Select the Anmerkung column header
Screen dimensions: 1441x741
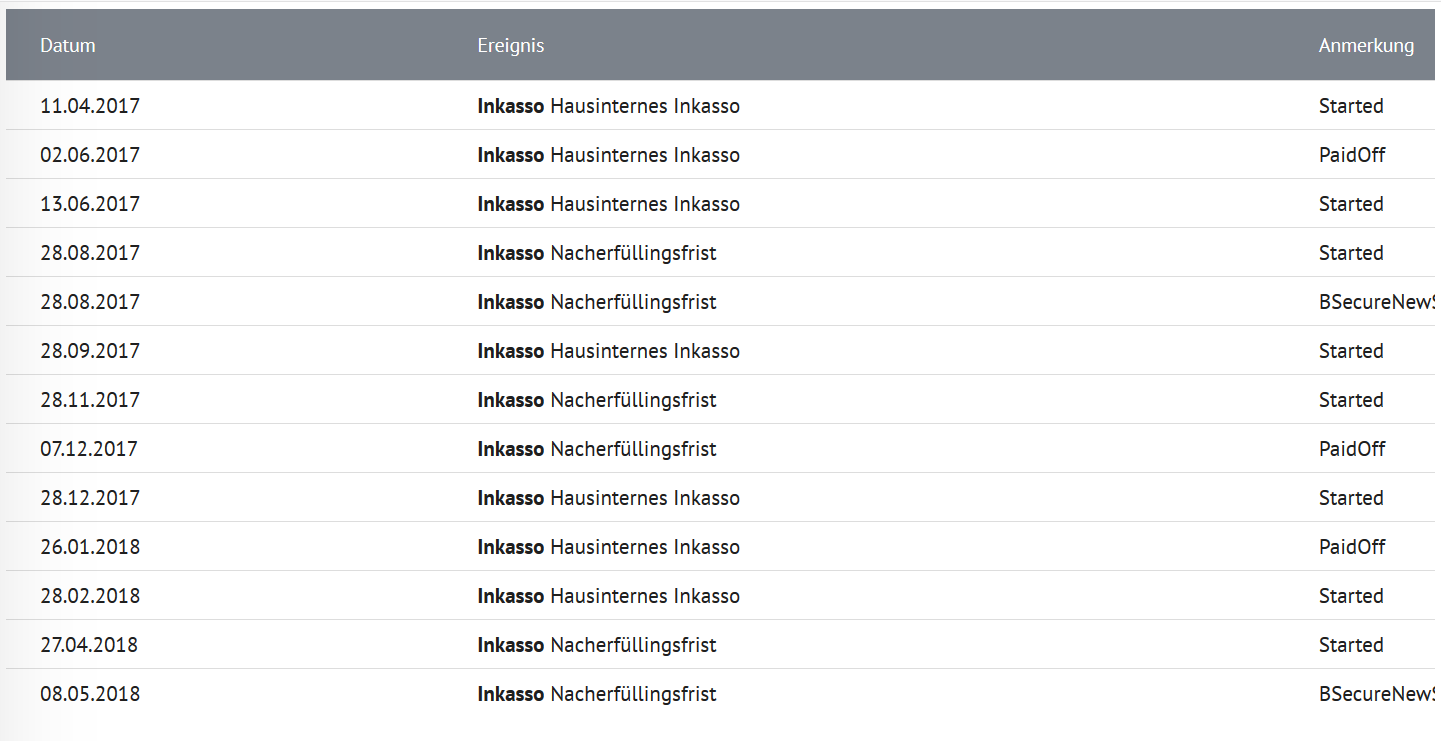[1366, 45]
